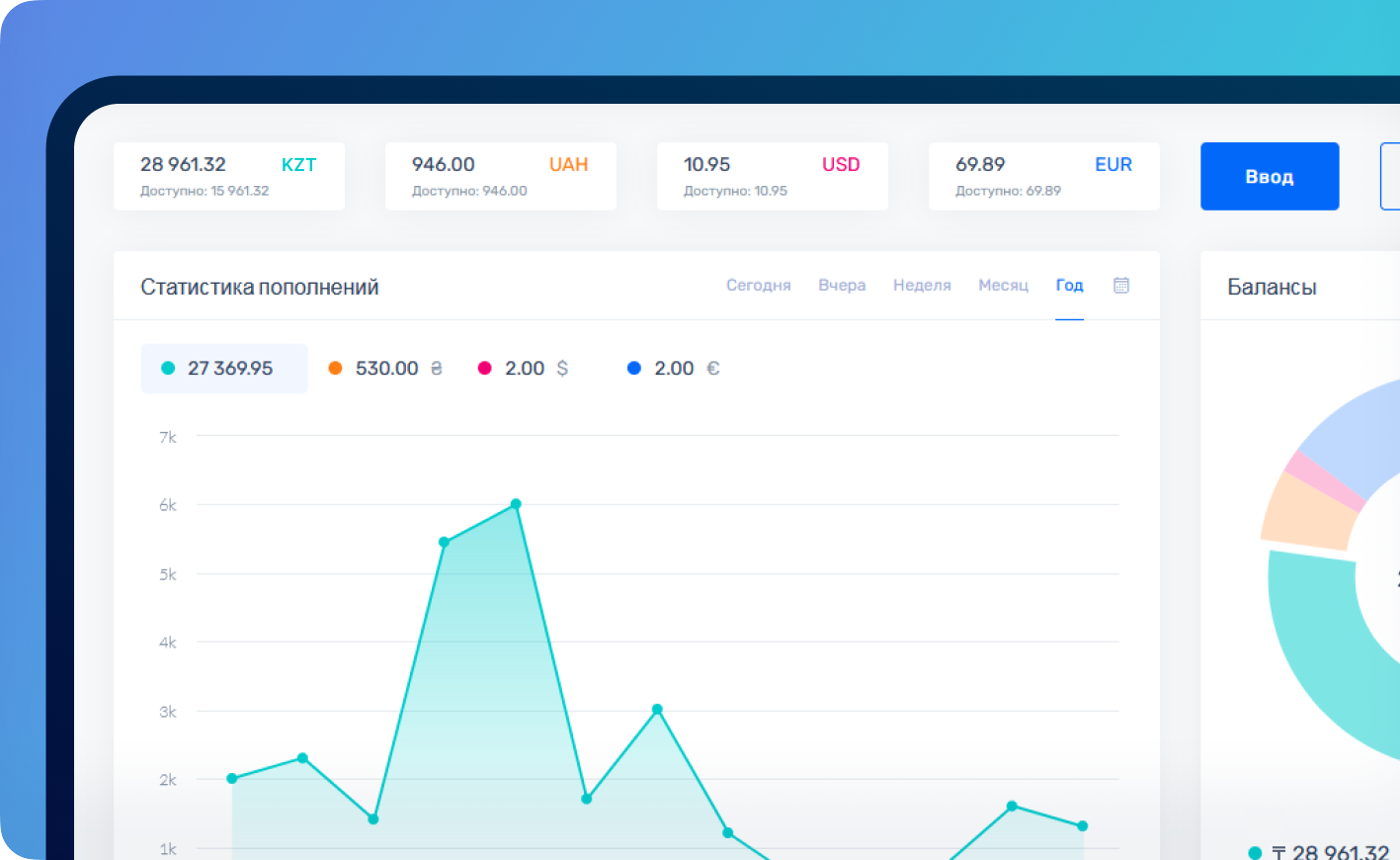1400x860 pixels.
Task: Select the Месяц period tab
Action: point(1003,286)
